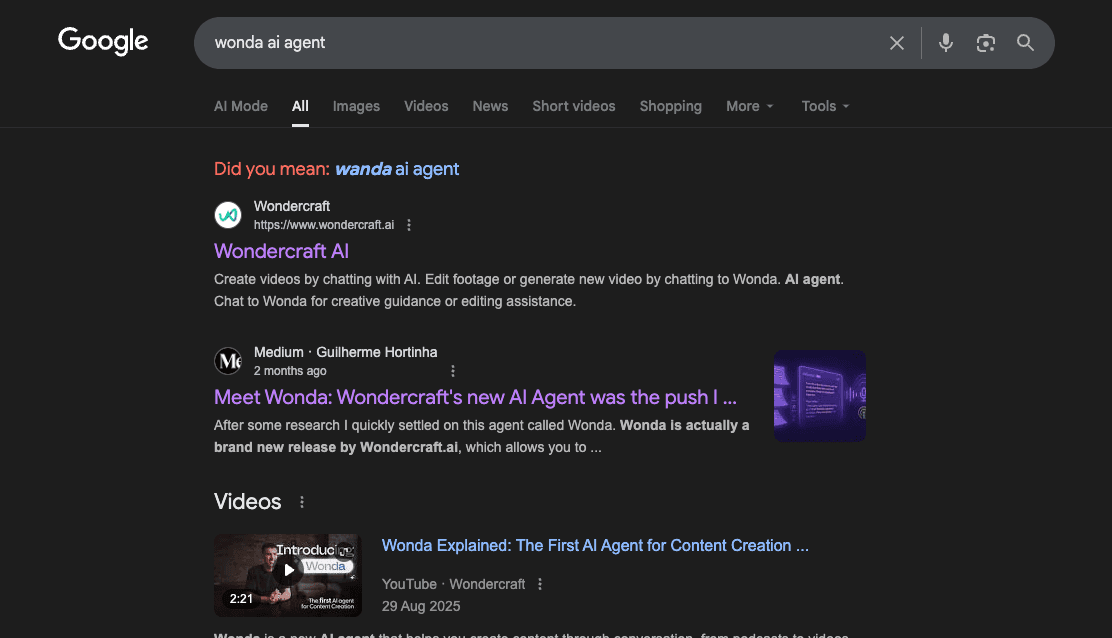Click 'Medium · Guilherme Hortinha' source text
The width and height of the screenshot is (1112, 638).
(x=345, y=352)
